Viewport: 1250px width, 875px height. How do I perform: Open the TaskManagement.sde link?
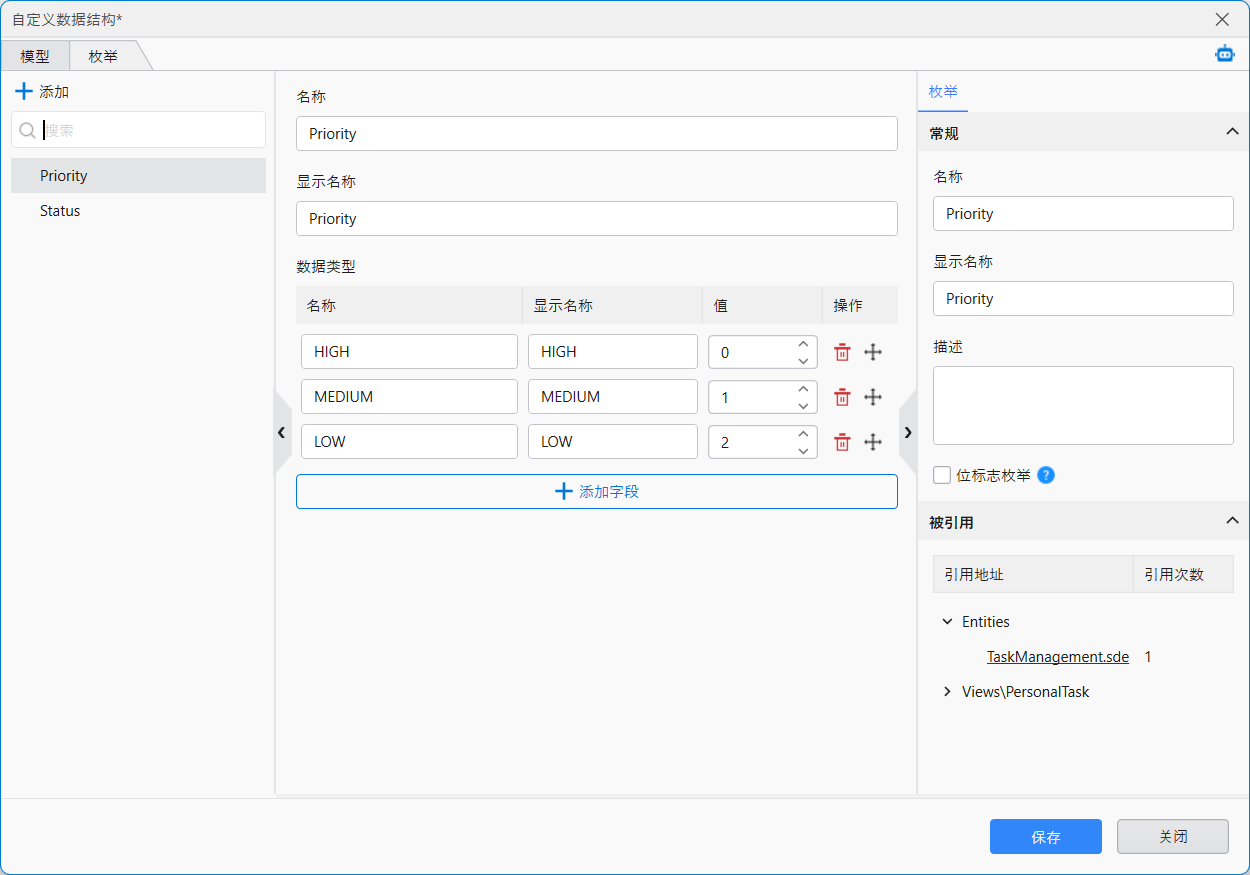(1057, 657)
